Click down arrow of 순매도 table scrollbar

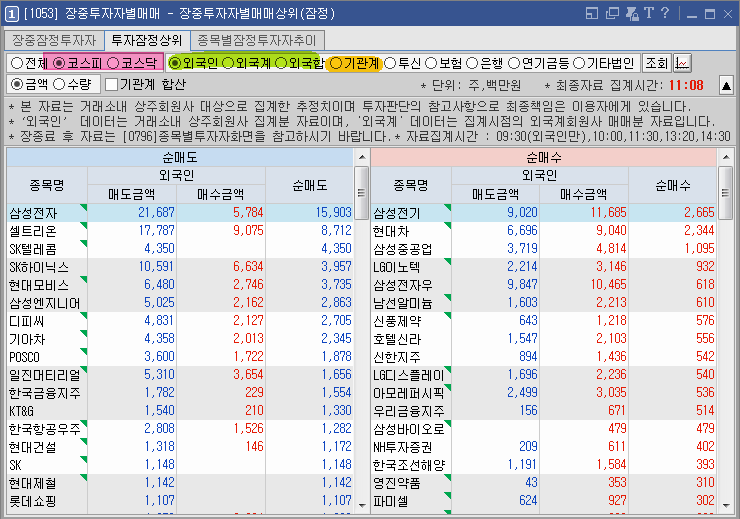tap(362, 505)
